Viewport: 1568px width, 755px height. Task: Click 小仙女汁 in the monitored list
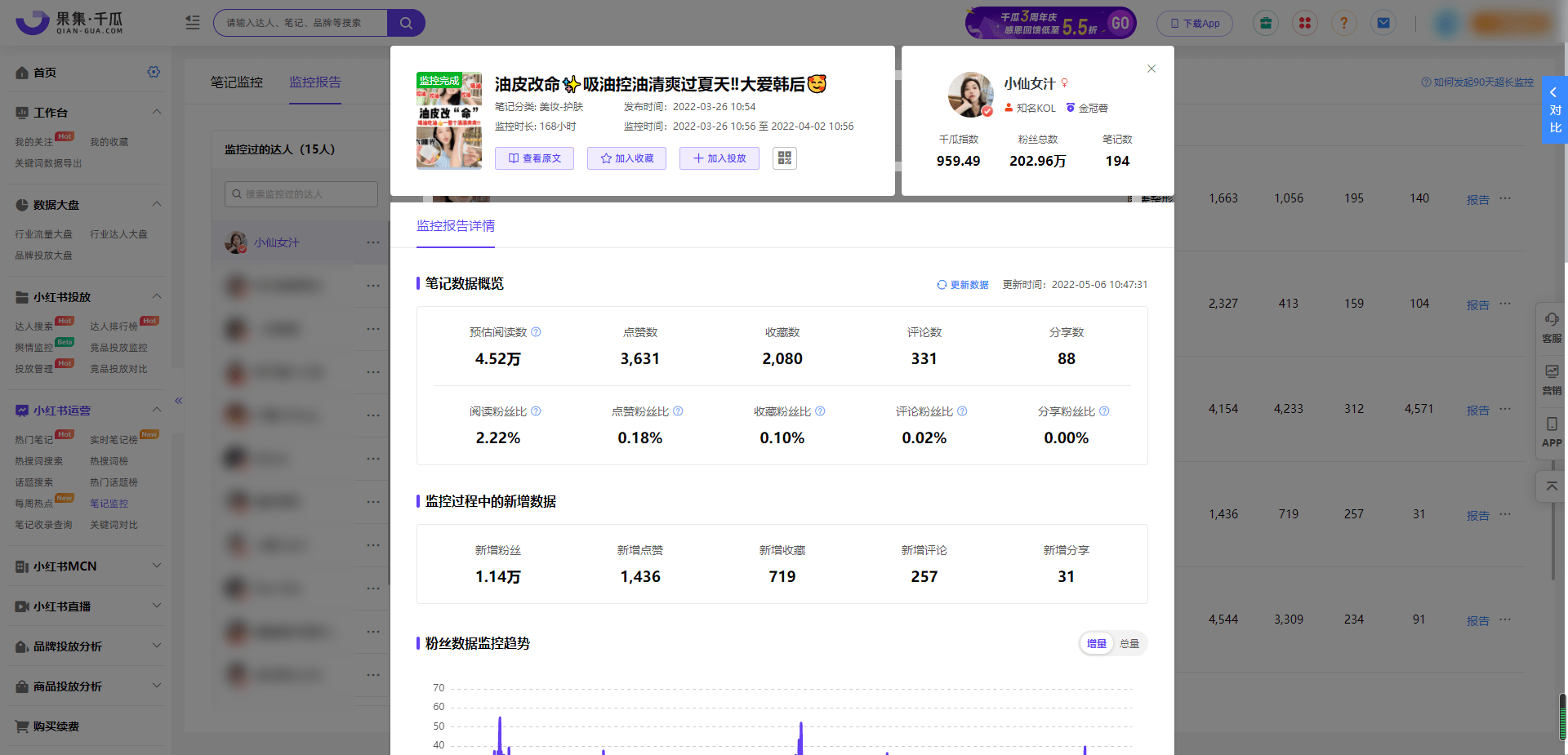tap(276, 242)
